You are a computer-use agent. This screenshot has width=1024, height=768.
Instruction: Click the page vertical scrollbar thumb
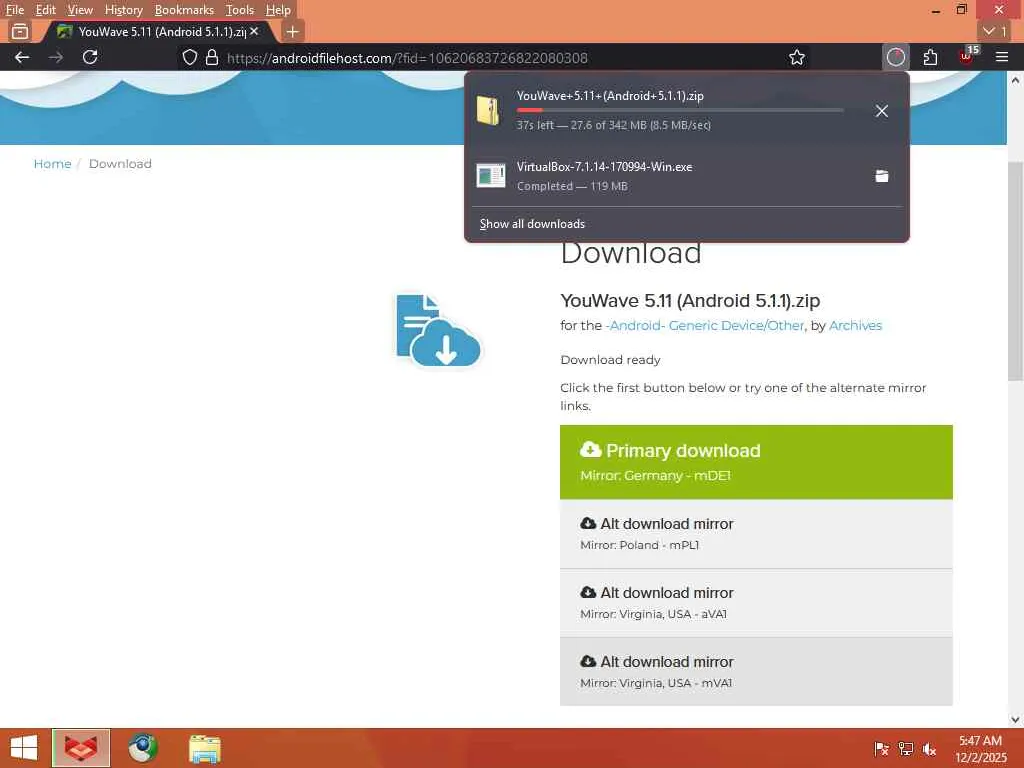pos(1015,271)
